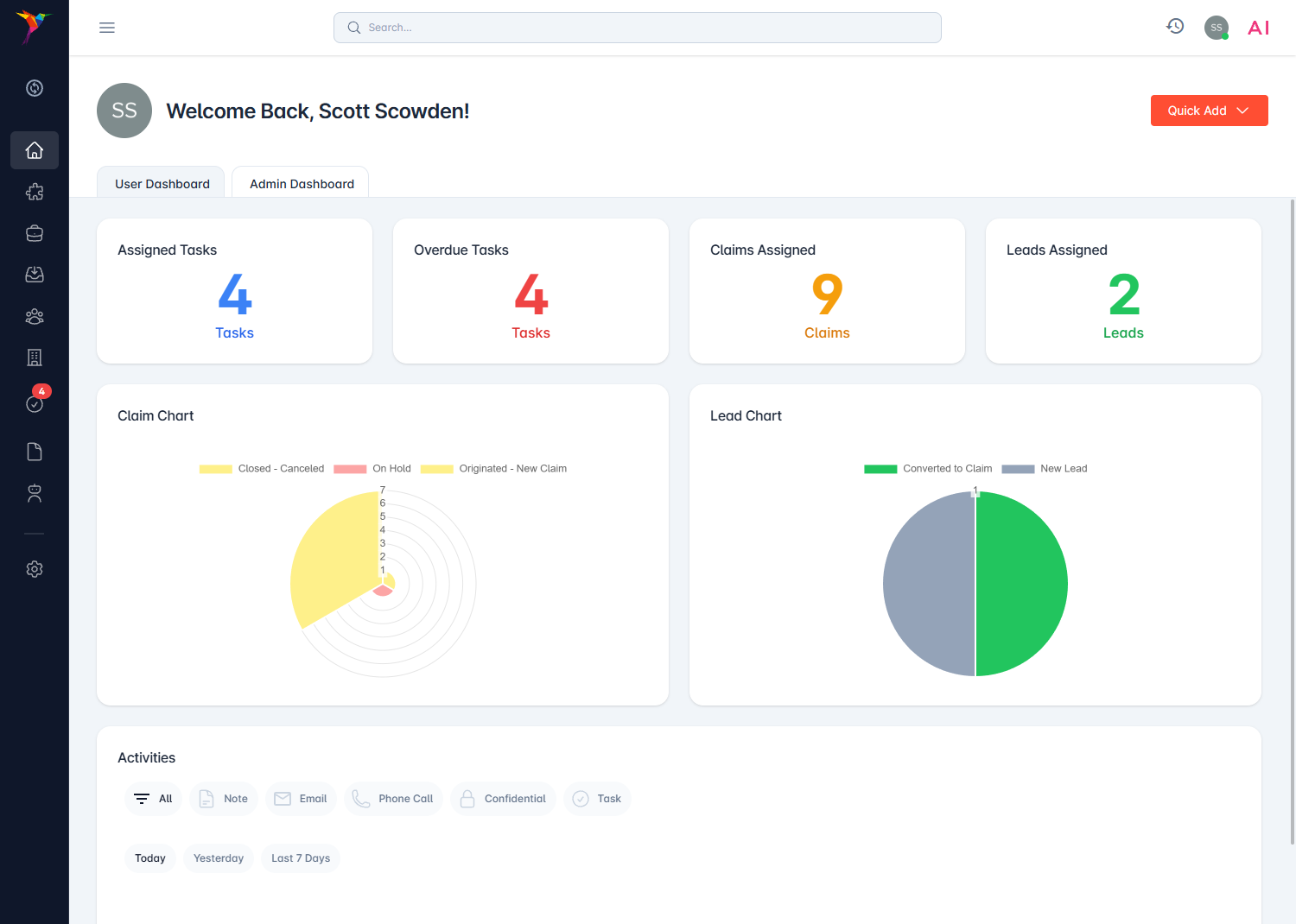Screen dimensions: 1296x924
Task: Select the User Dashboard tab
Action: (x=161, y=183)
